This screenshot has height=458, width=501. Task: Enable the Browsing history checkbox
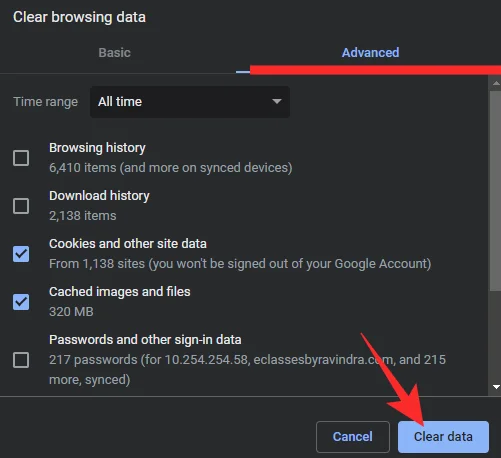pyautogui.click(x=21, y=158)
